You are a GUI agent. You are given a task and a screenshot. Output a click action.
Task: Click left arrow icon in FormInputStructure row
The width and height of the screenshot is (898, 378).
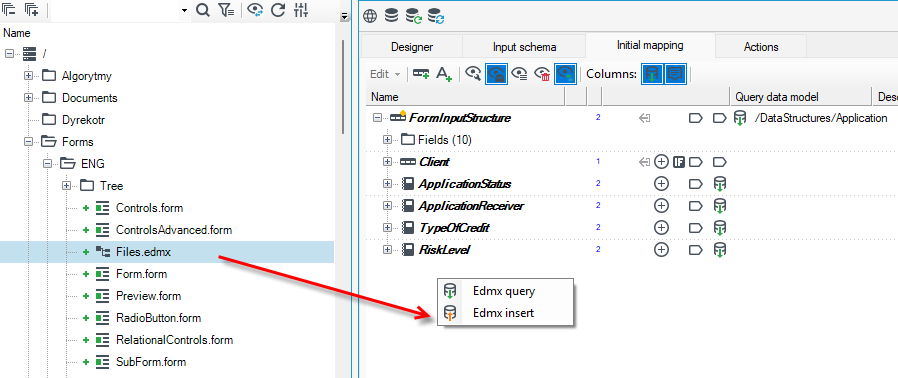pyautogui.click(x=644, y=119)
